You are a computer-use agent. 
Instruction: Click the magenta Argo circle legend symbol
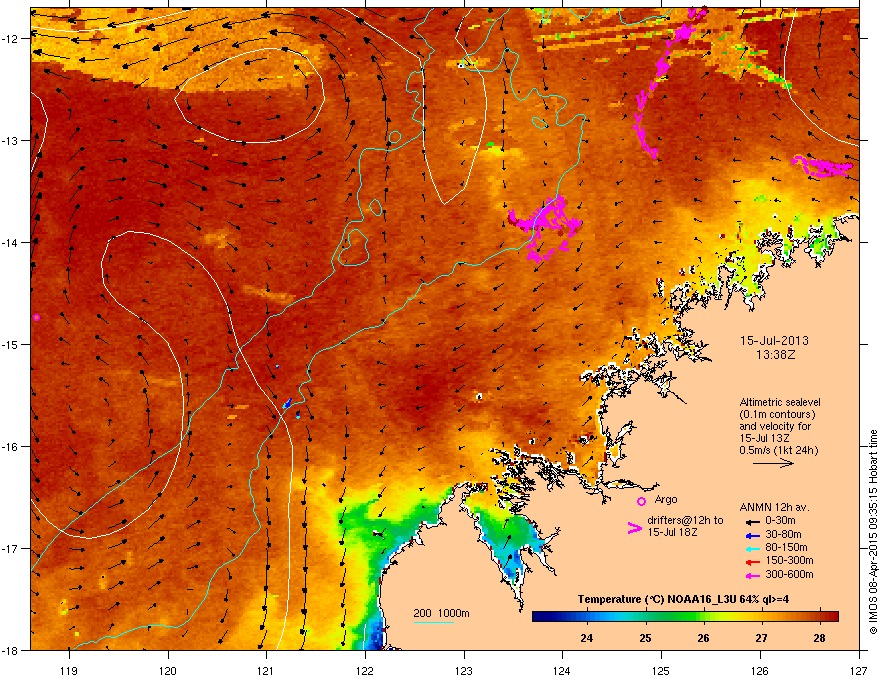pyautogui.click(x=641, y=501)
